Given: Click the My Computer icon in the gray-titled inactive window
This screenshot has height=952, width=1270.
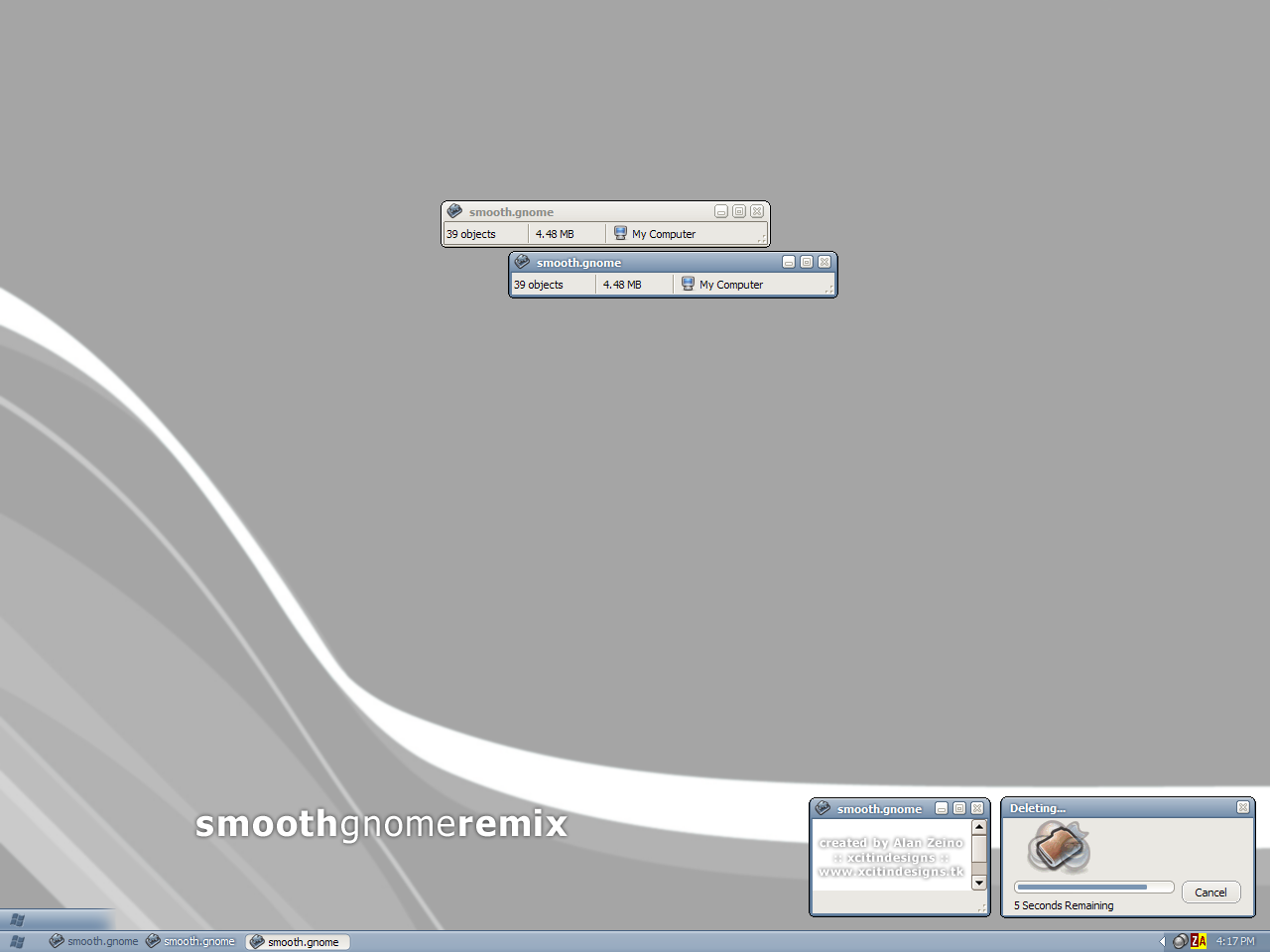Looking at the screenshot, I should point(620,234).
